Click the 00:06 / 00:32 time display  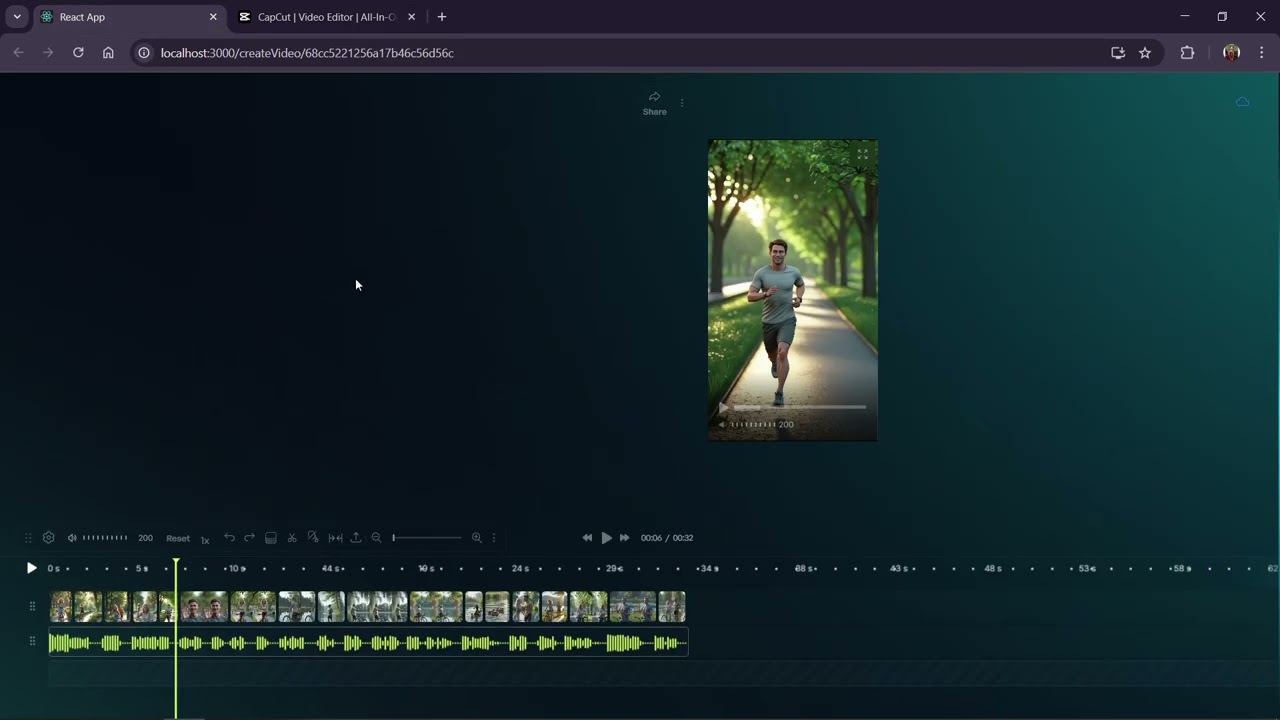click(x=667, y=538)
